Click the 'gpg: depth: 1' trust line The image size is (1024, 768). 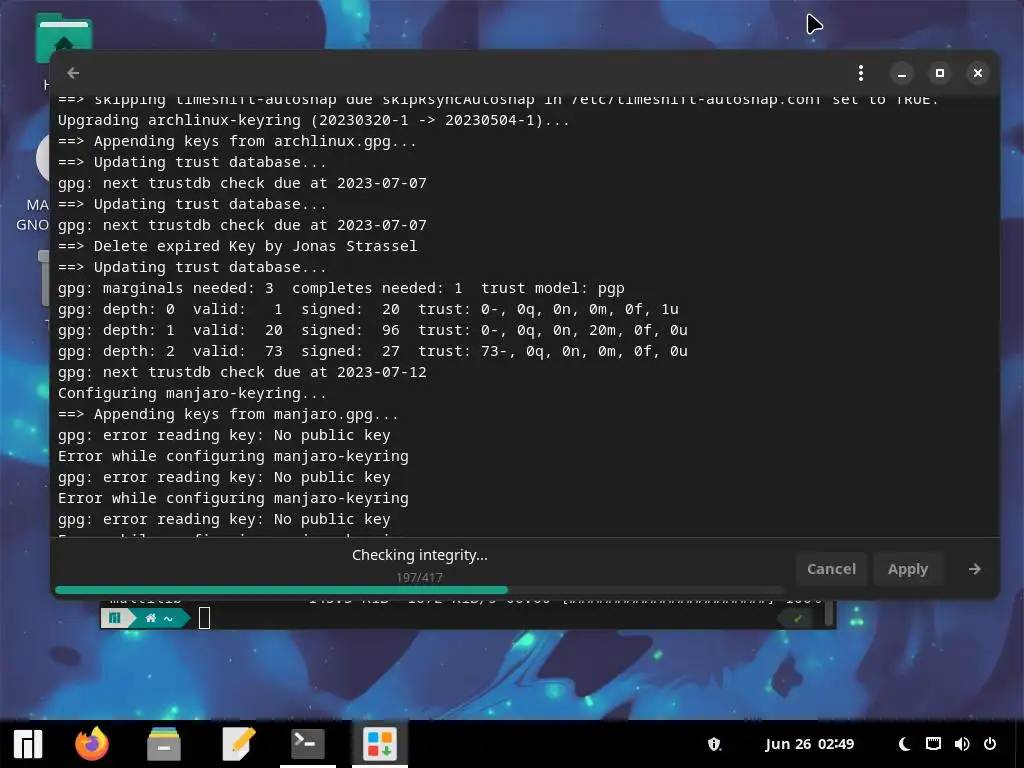pyautogui.click(x=372, y=330)
